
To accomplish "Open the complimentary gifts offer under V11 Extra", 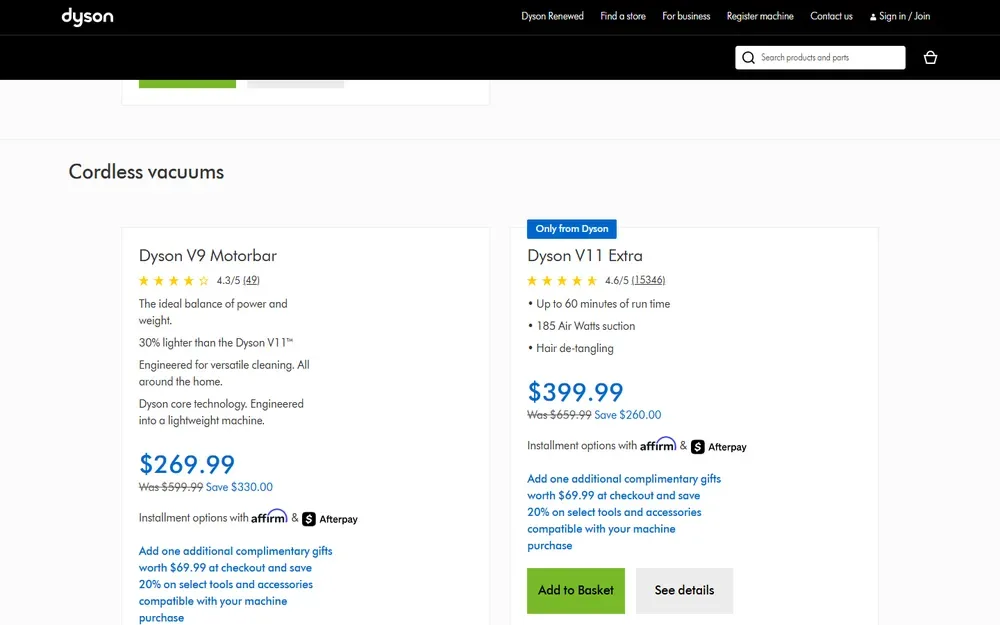I will click(624, 512).
